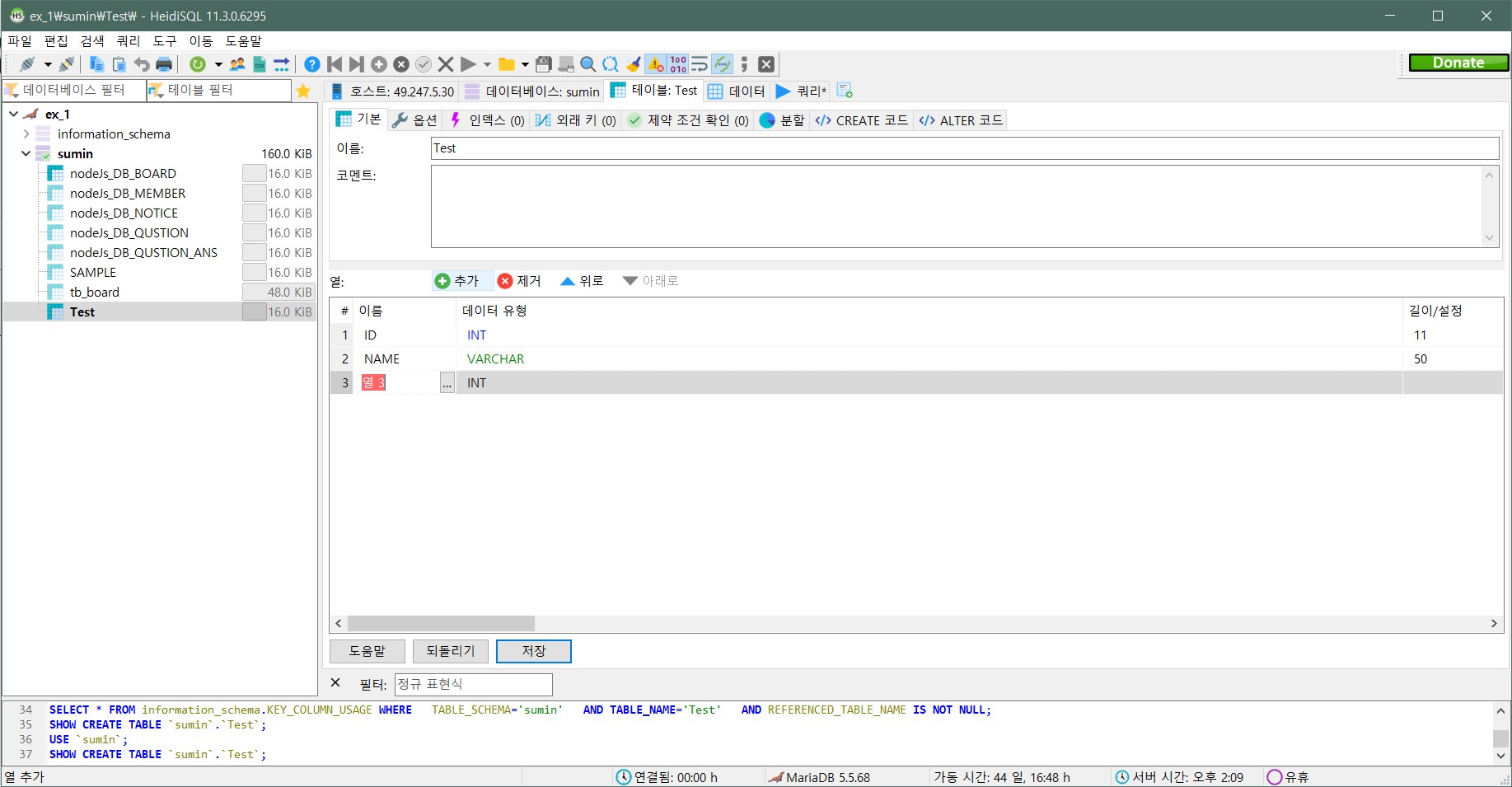Open the 쿼리 menu
Image resolution: width=1512 pixels, height=787 pixels.
129,40
